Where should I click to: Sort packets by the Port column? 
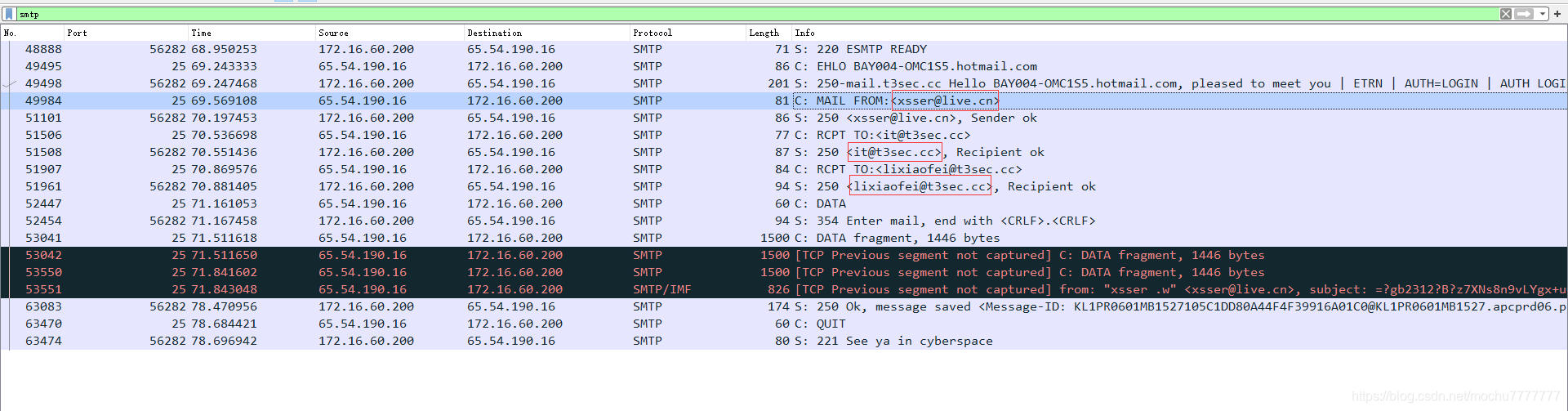(x=127, y=33)
